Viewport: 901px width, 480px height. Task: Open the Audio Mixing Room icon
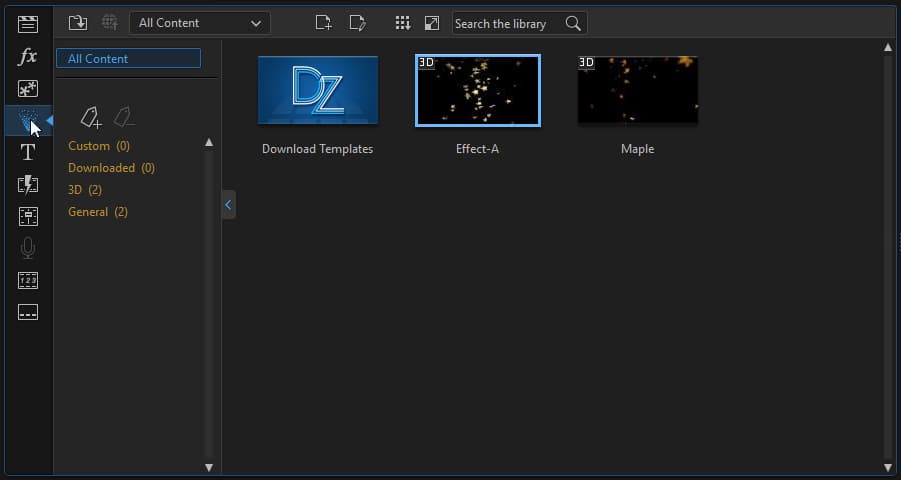[28, 217]
